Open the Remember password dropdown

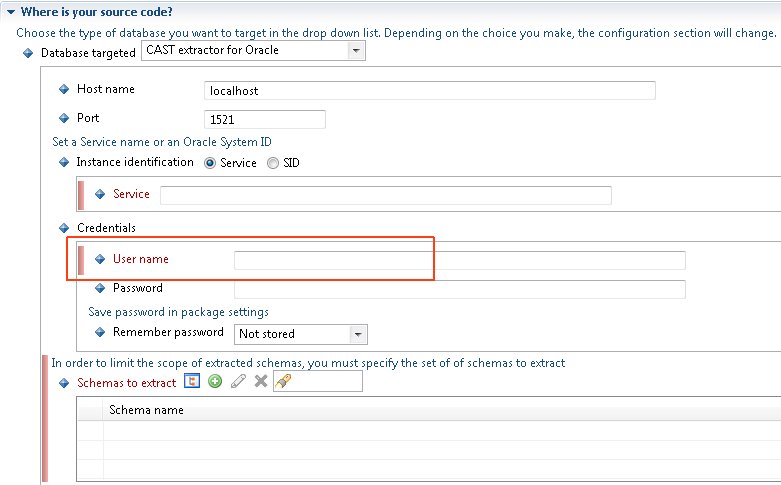tap(358, 334)
